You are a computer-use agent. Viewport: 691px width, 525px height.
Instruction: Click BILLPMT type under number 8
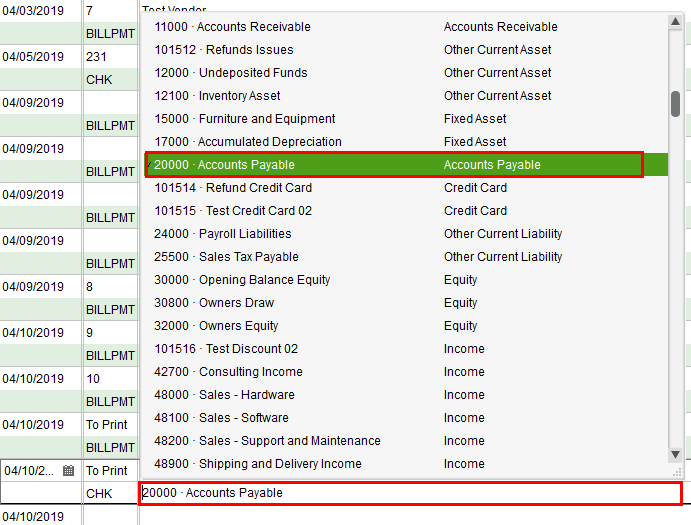[x=110, y=309]
